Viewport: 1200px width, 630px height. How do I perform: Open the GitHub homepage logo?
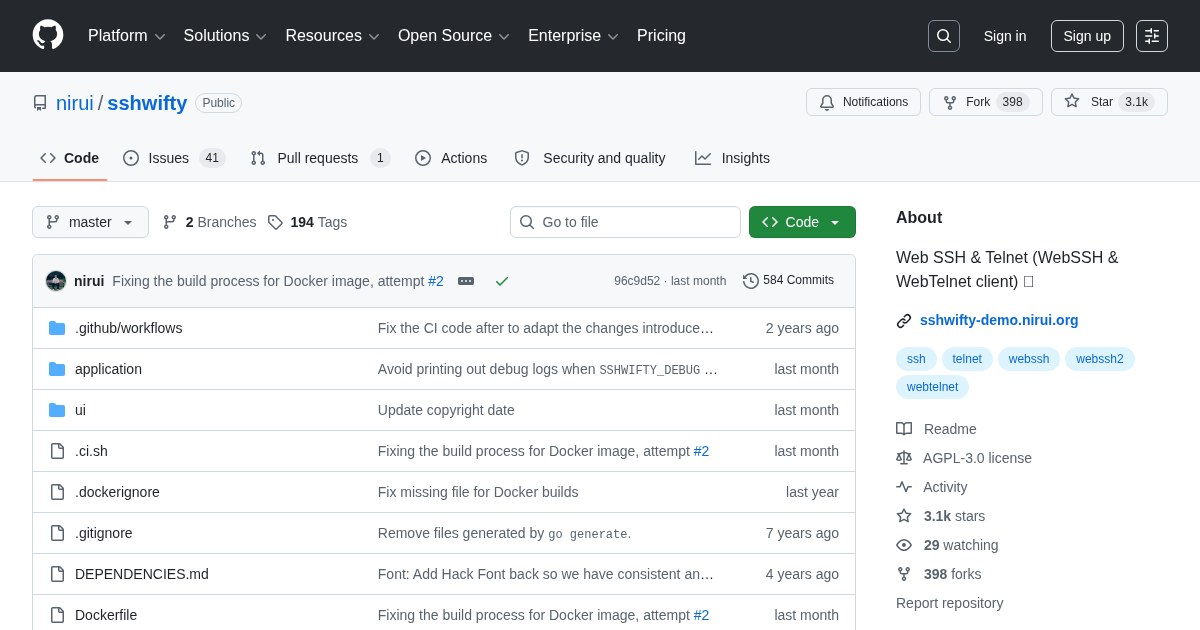pyautogui.click(x=48, y=36)
